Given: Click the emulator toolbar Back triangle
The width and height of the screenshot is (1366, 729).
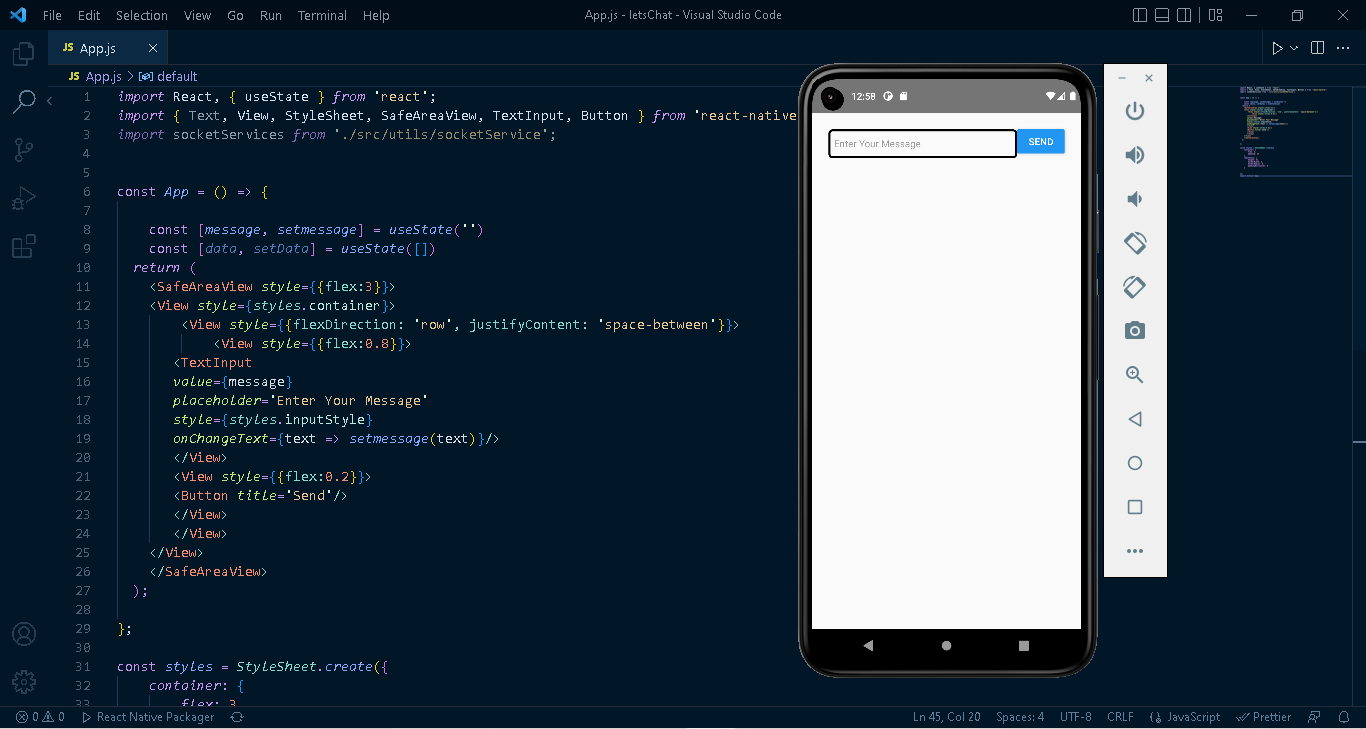Looking at the screenshot, I should coord(1135,419).
